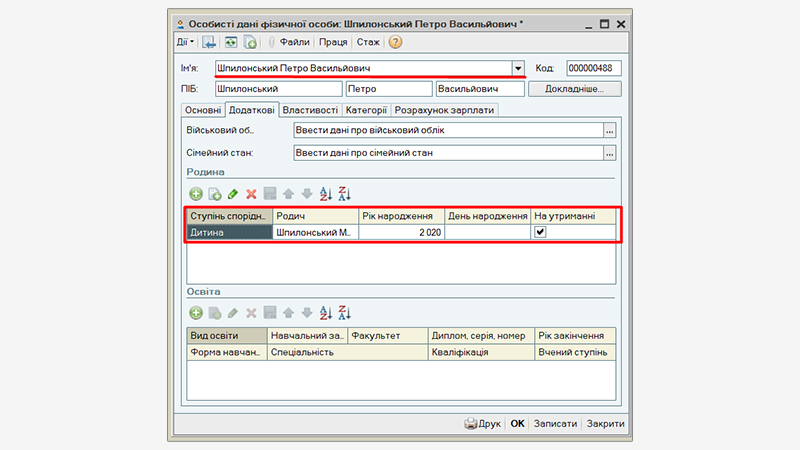
Task: Sort Освіта table ascending with A-Z icon
Action: pyautogui.click(x=326, y=313)
